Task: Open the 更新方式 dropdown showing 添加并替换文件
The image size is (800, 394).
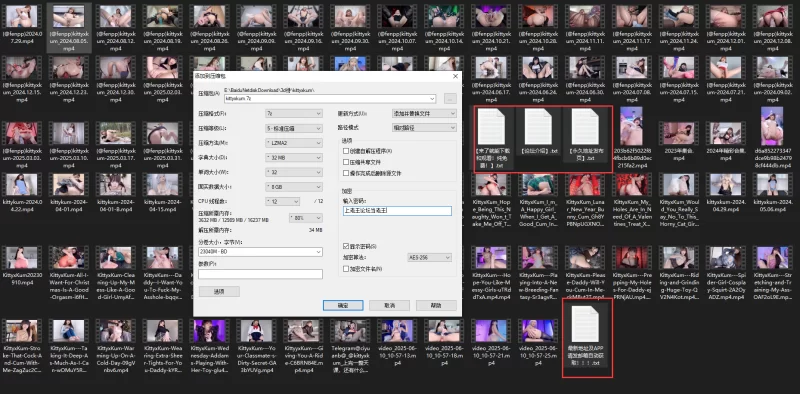Action: click(424, 113)
